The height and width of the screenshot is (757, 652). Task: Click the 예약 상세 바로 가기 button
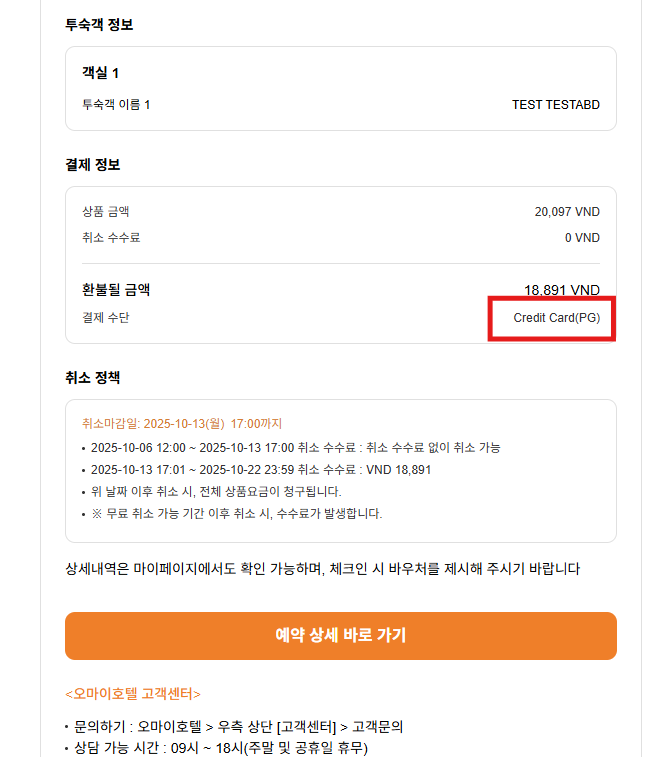click(340, 636)
